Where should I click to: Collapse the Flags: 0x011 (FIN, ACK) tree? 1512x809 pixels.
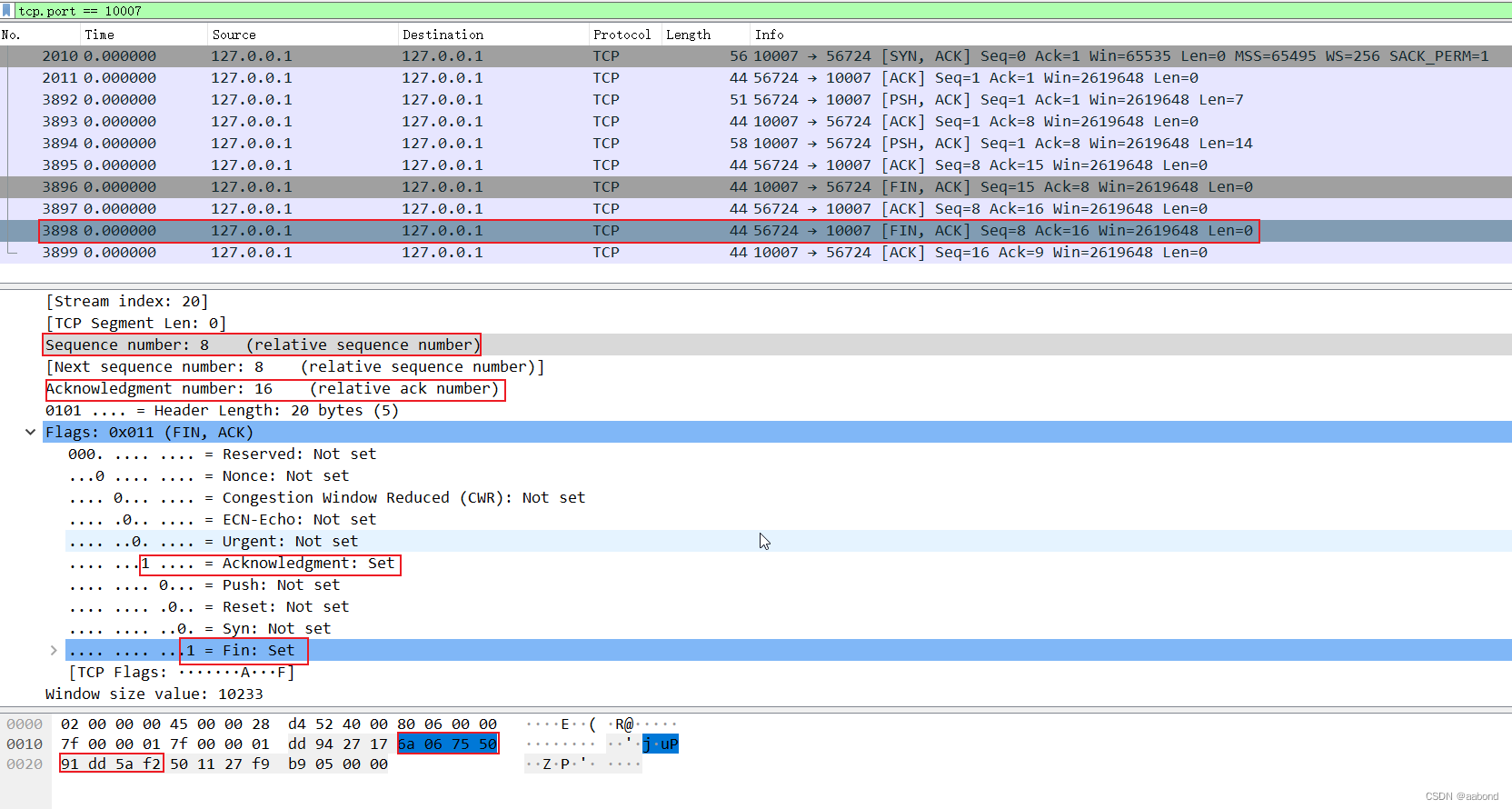click(31, 433)
